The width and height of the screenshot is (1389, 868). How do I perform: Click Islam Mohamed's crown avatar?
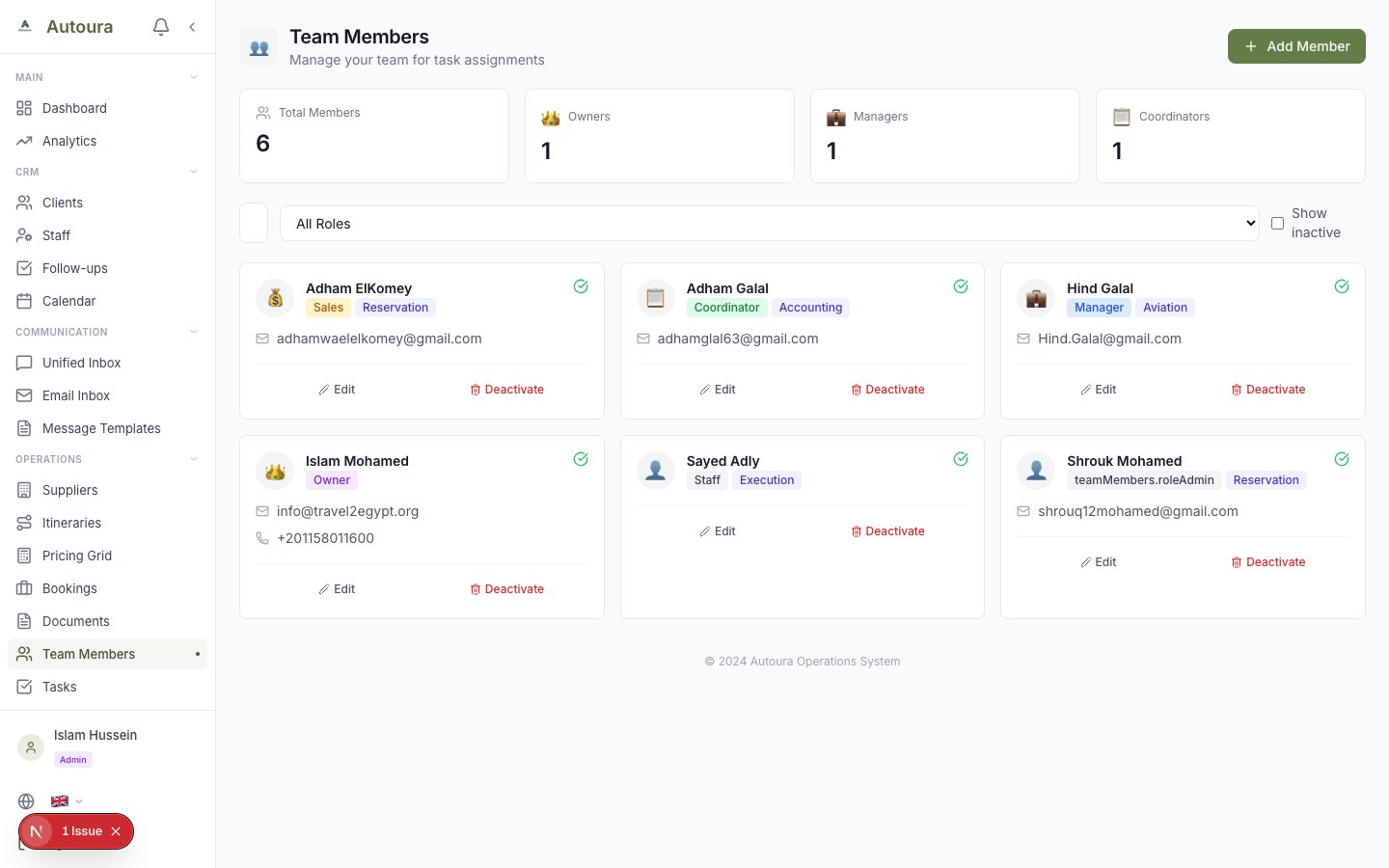[x=275, y=471]
